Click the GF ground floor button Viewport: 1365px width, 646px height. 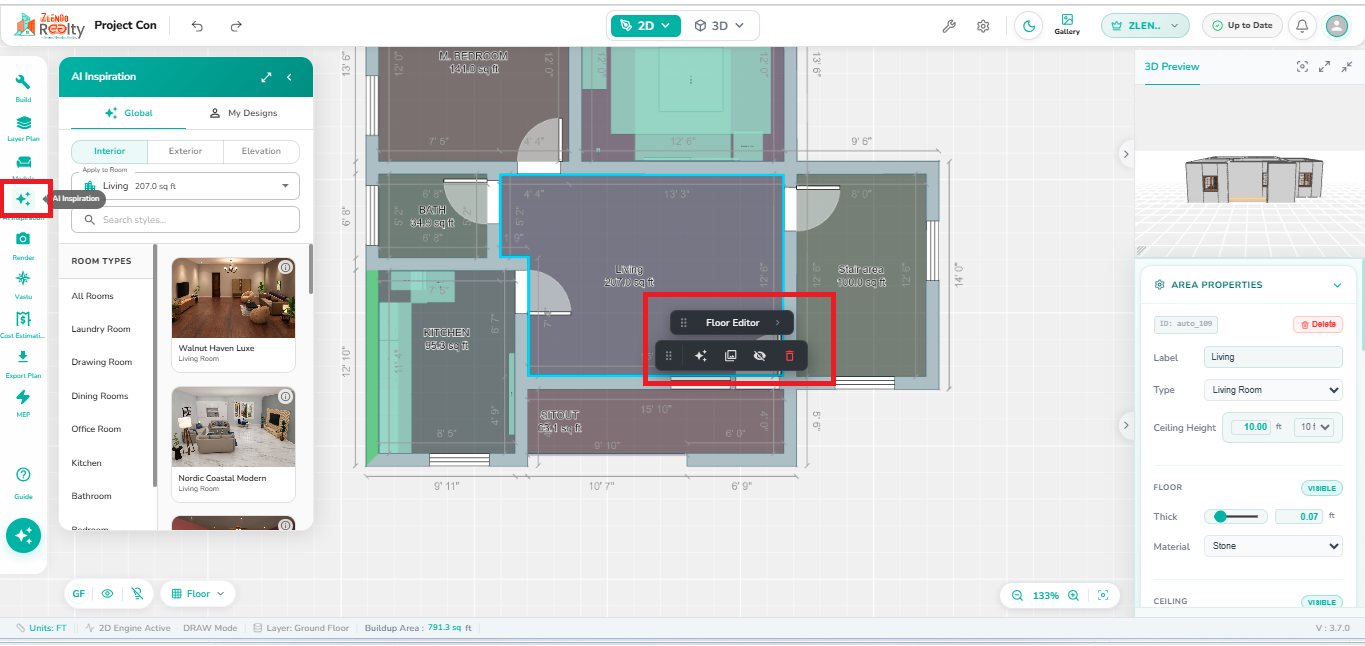pos(79,593)
